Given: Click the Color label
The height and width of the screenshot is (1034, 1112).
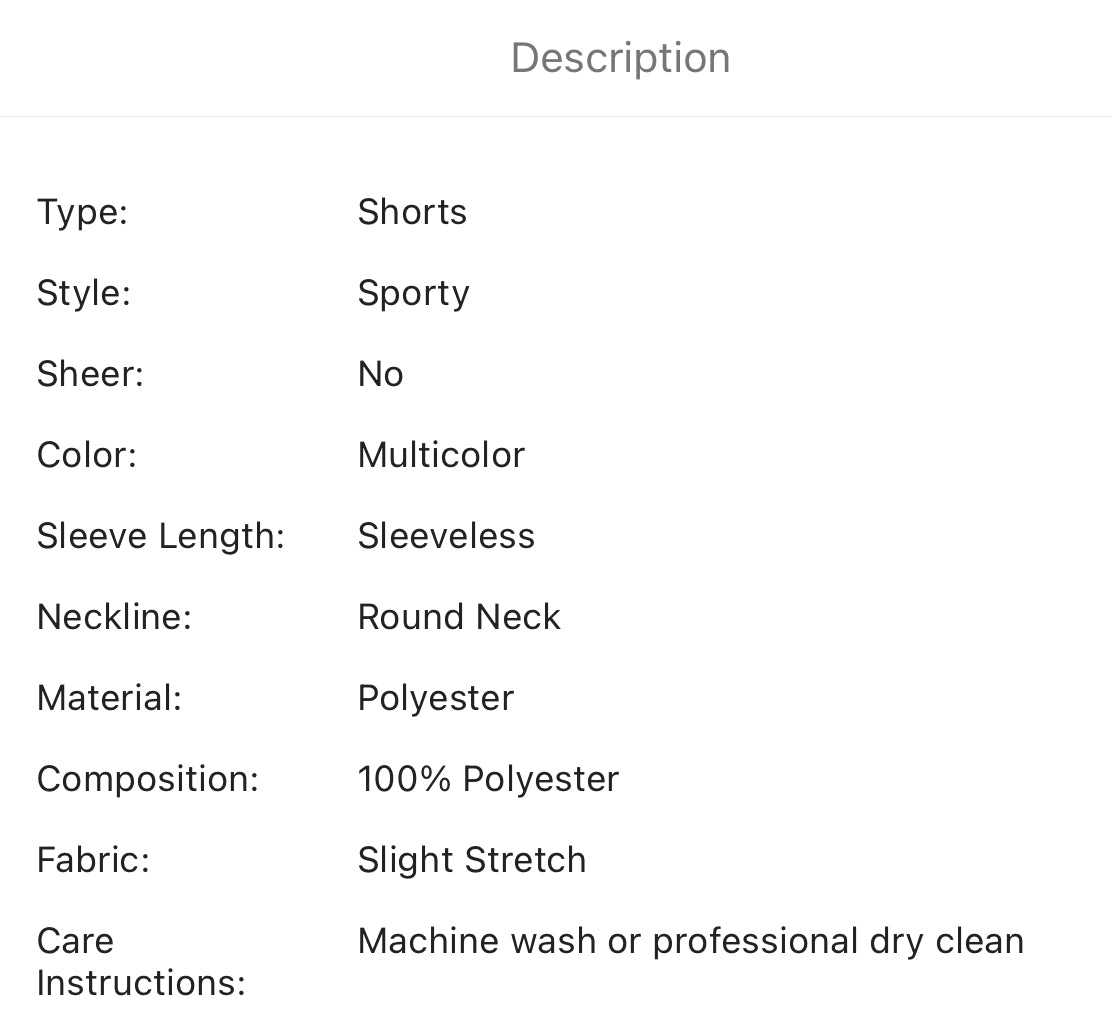Looking at the screenshot, I should [87, 455].
